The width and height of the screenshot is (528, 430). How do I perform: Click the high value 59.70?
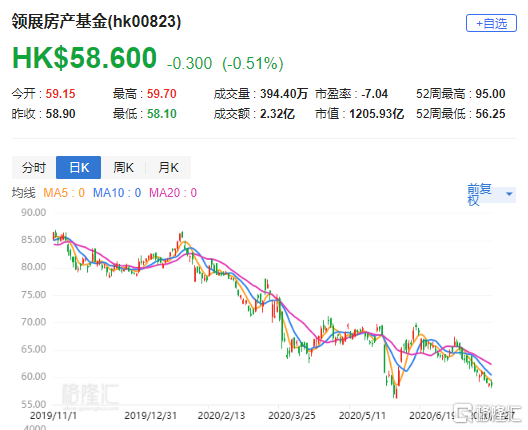pos(162,94)
